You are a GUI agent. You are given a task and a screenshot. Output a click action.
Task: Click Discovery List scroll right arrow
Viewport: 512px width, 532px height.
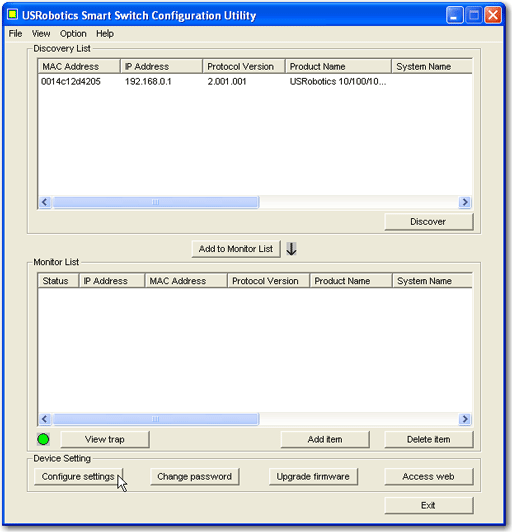(x=465, y=202)
